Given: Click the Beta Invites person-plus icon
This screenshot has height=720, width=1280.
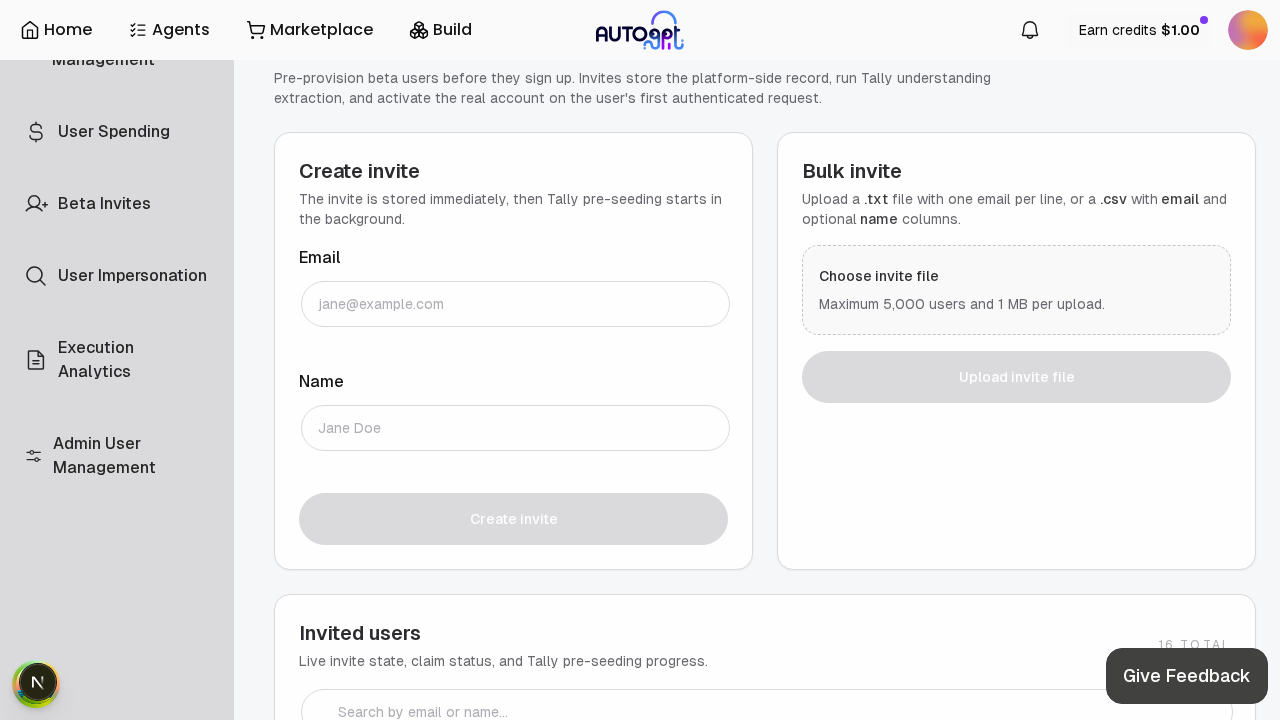Looking at the screenshot, I should tap(36, 203).
